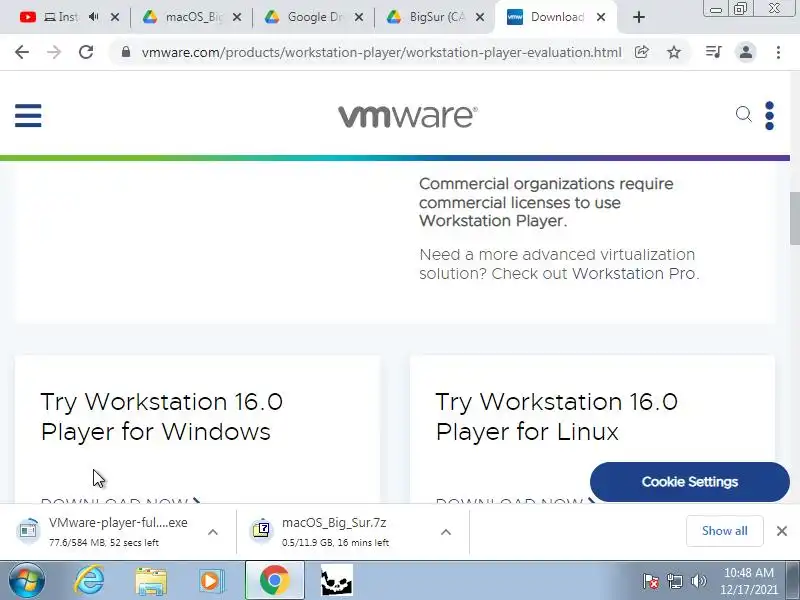Open Windows Explorer from taskbar
Screen dimensions: 800x600
(151, 581)
